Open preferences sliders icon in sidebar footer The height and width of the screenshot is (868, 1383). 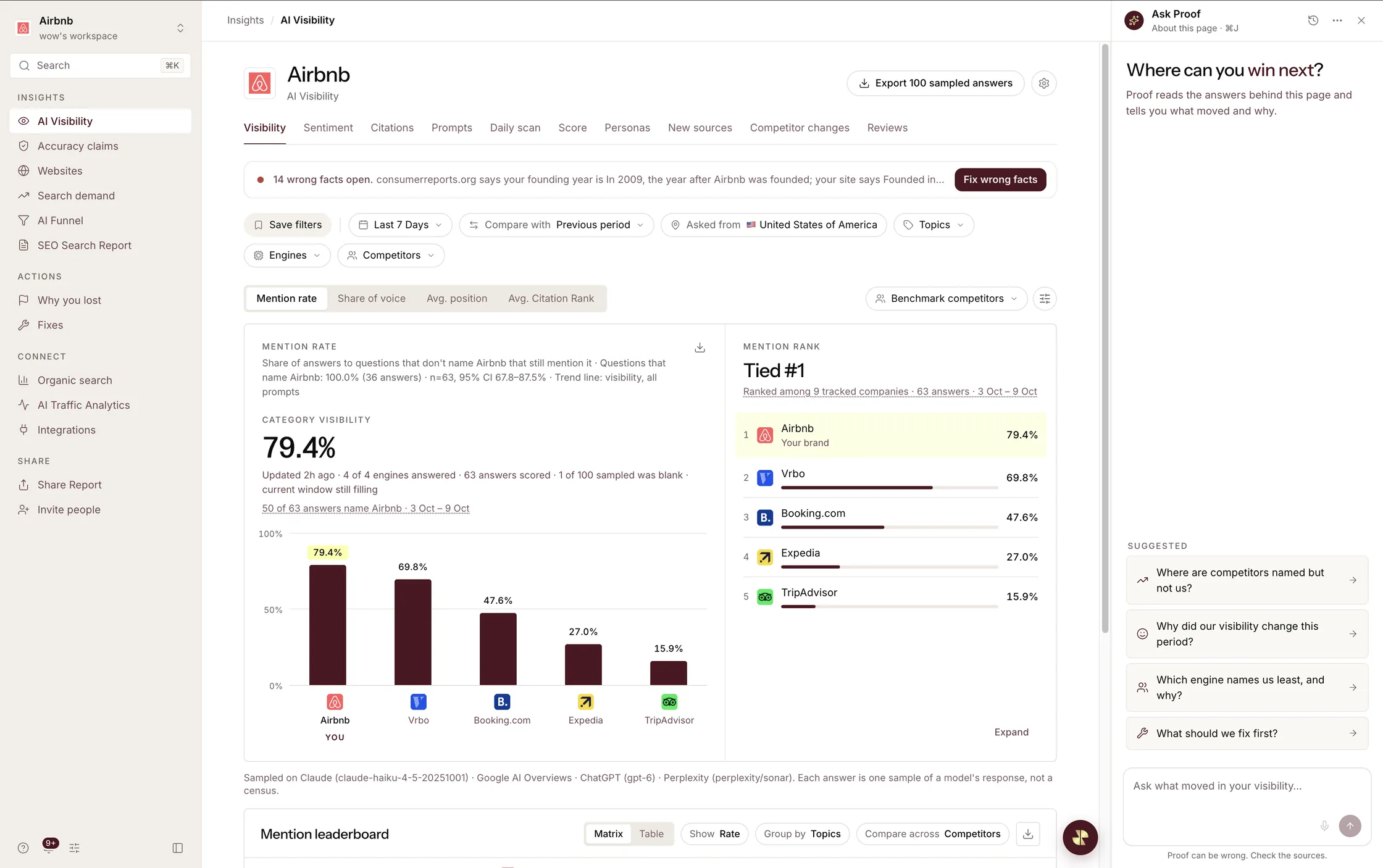pyautogui.click(x=74, y=848)
